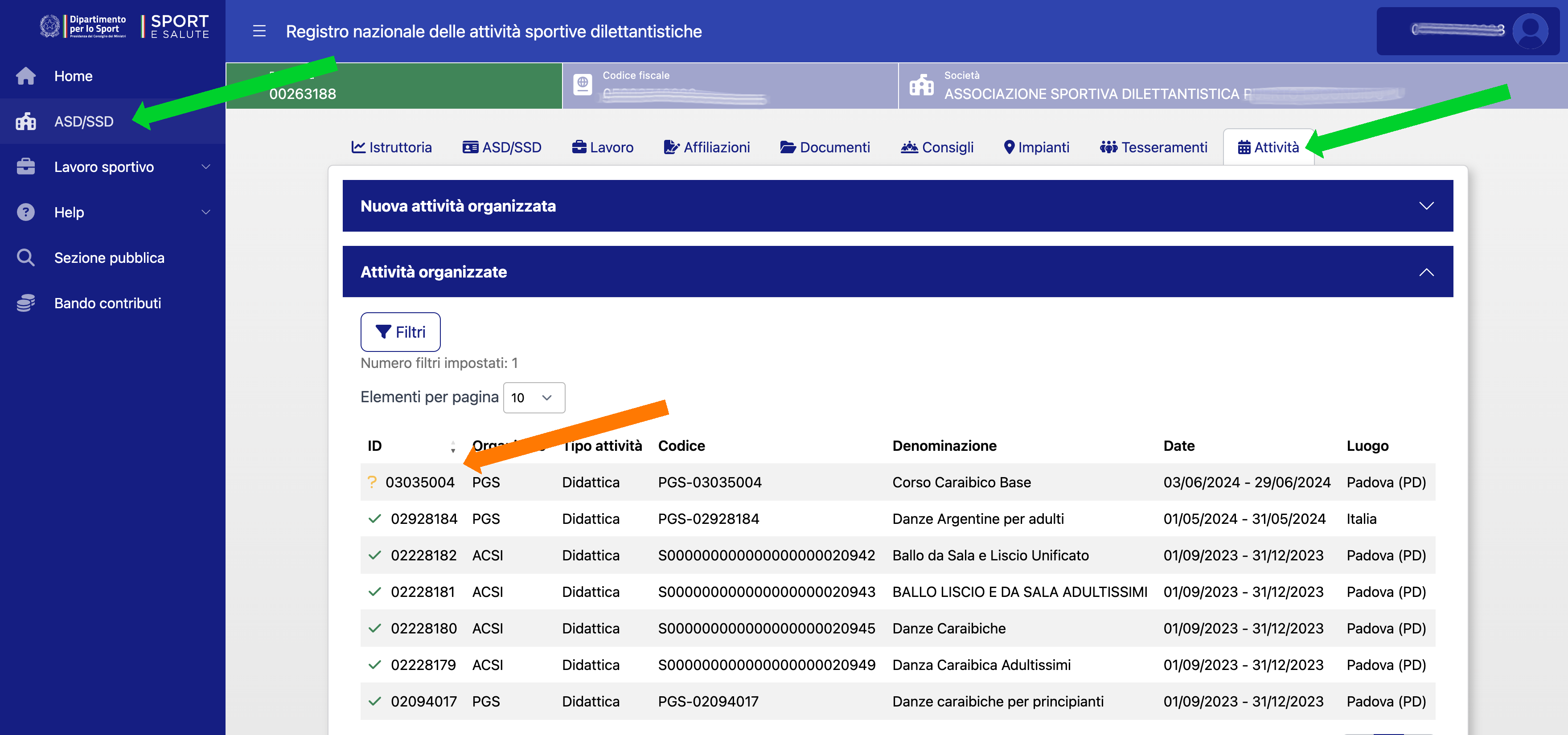Image resolution: width=1568 pixels, height=735 pixels.
Task: Click the Bando contributi coins icon
Action: (x=25, y=303)
